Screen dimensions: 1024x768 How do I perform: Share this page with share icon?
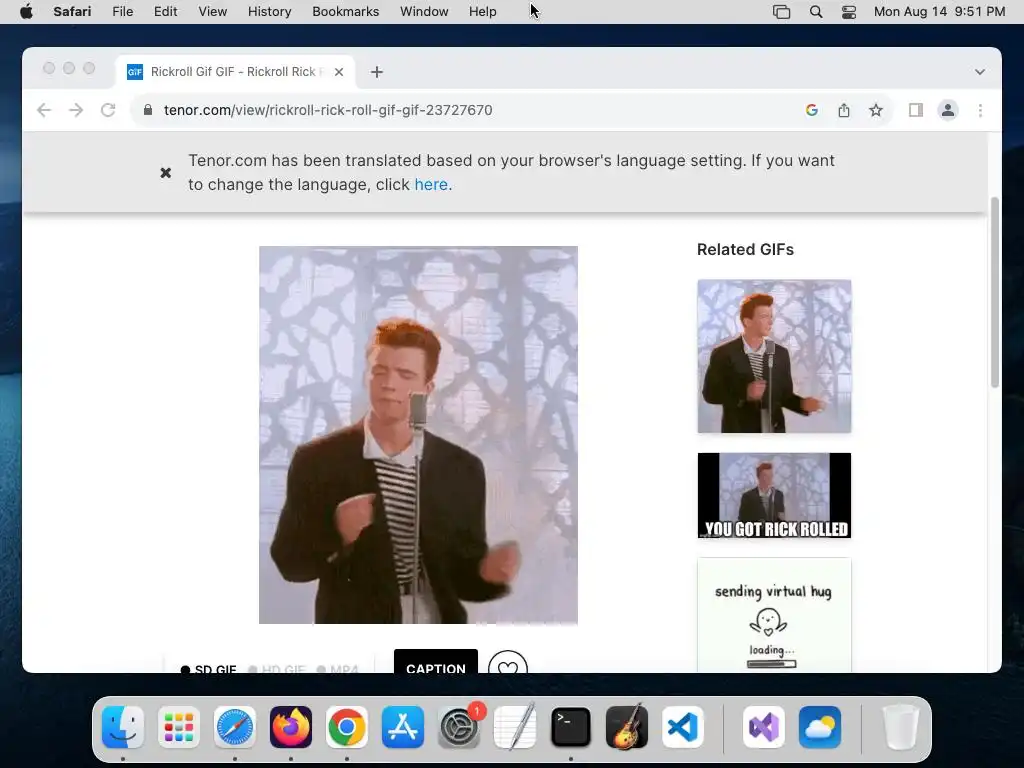pos(844,110)
